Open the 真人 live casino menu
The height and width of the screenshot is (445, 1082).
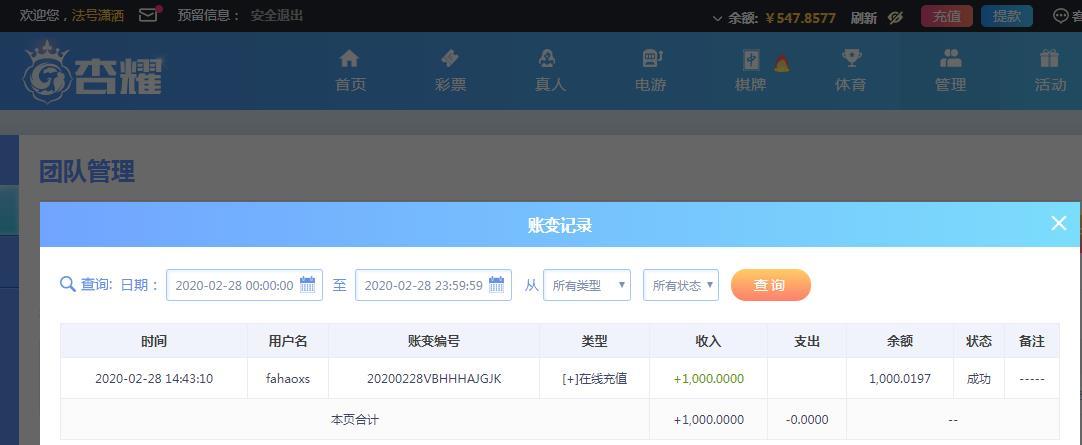551,84
